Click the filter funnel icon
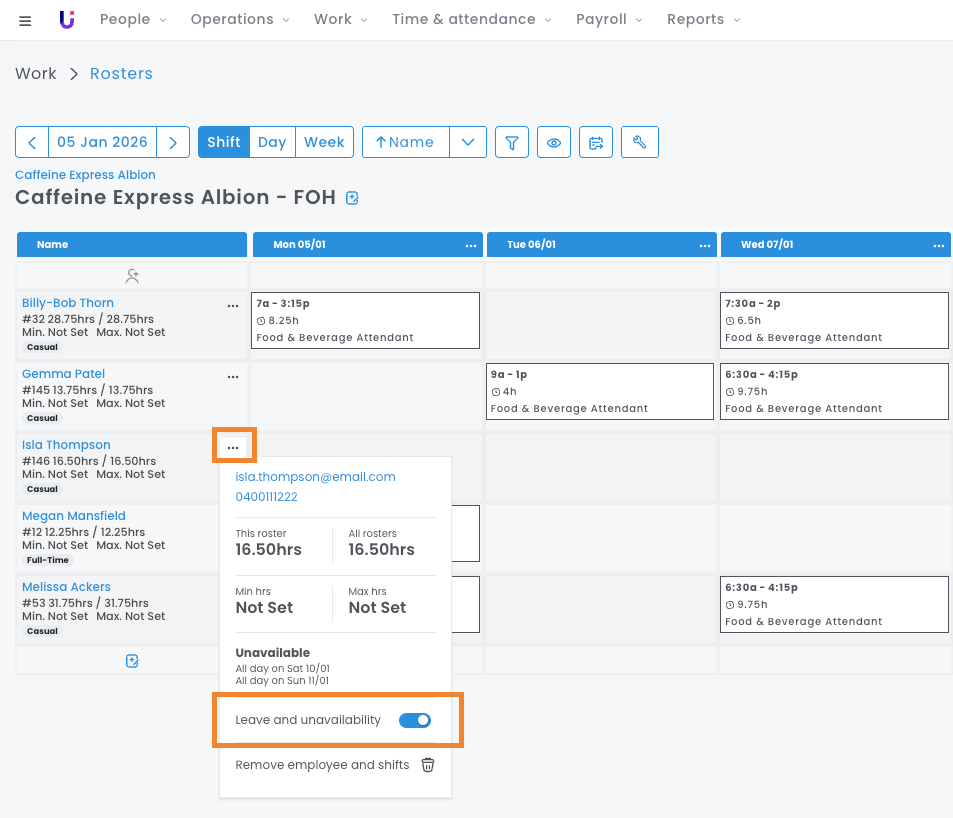This screenshot has height=818, width=953. pos(512,142)
